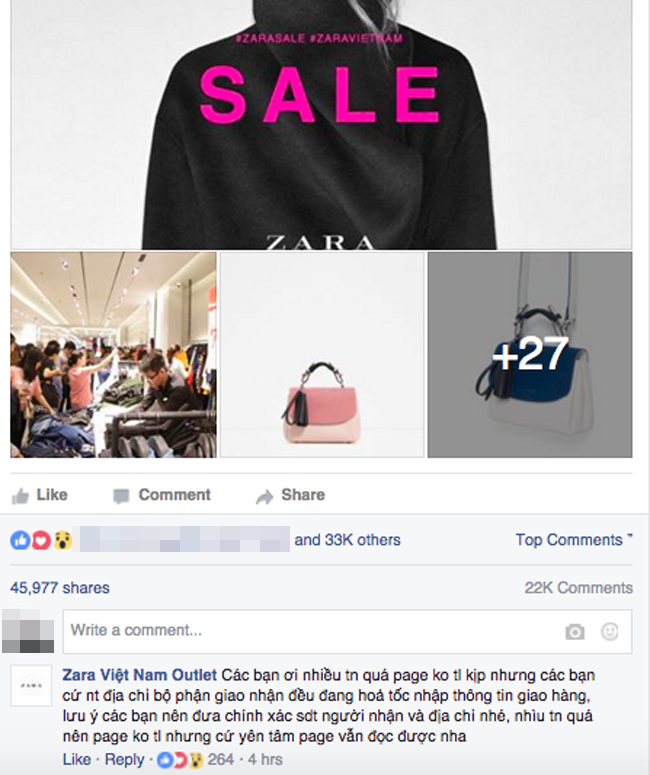Open the Zara Việt Nam Outlet page link

tap(139, 675)
